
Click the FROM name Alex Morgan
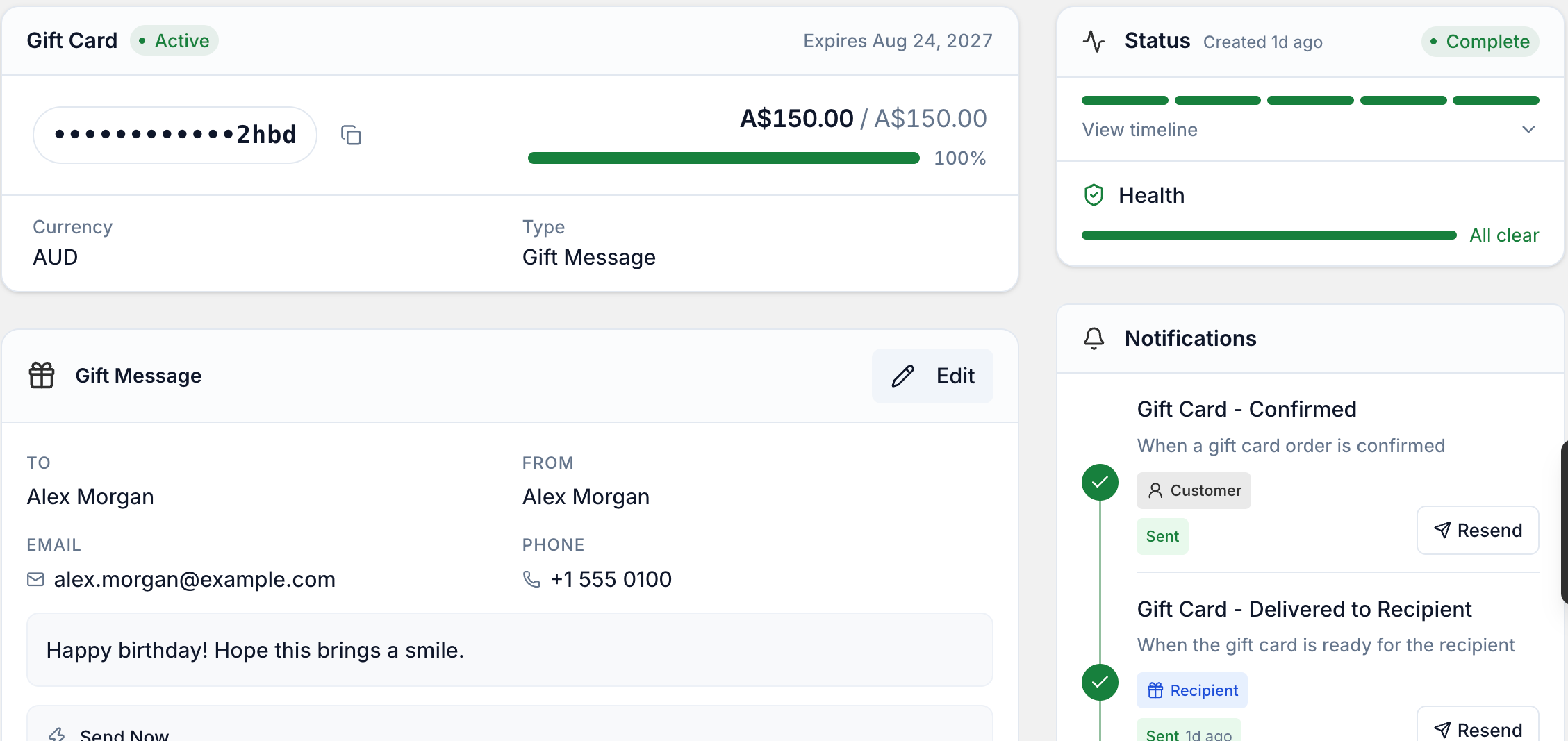point(586,497)
